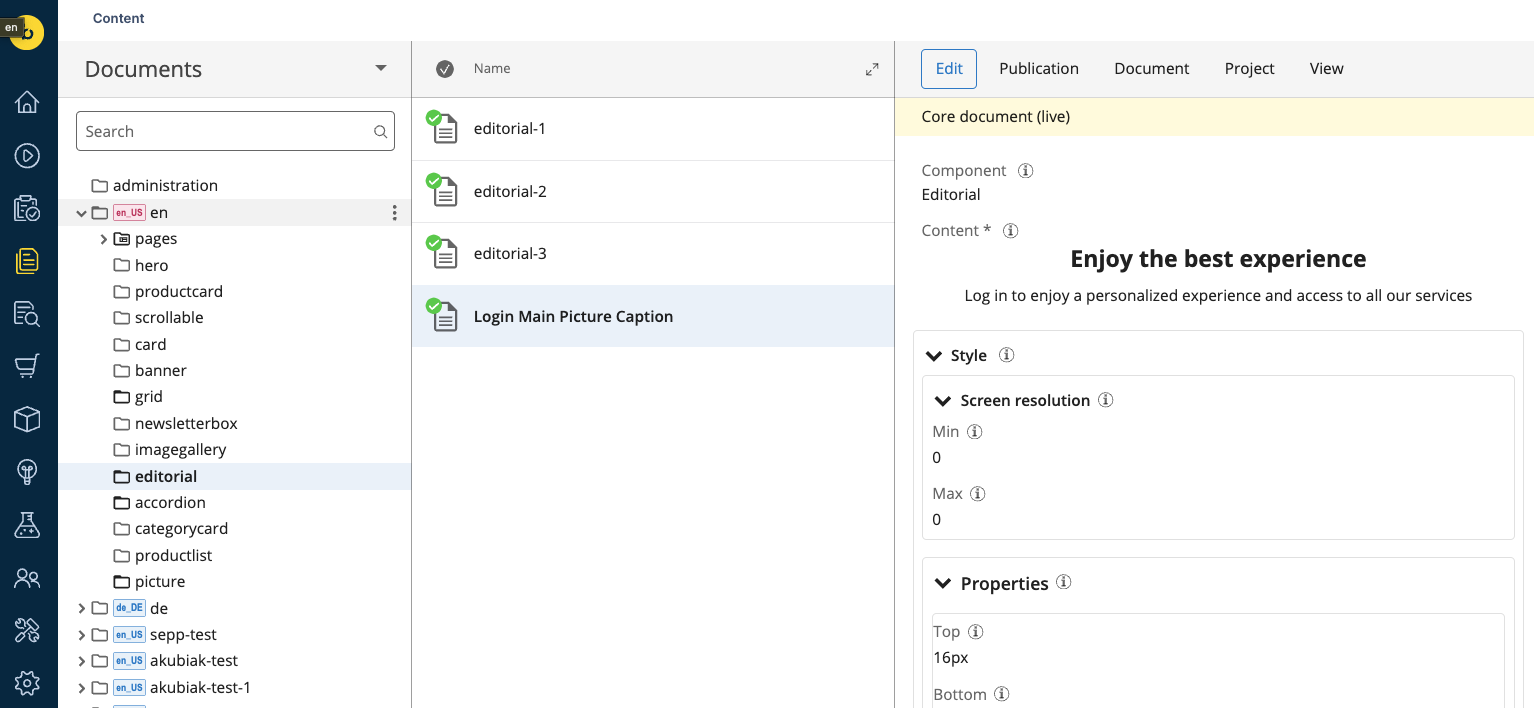Image resolution: width=1534 pixels, height=708 pixels.
Task: Click the box package sidebar icon
Action: pyautogui.click(x=27, y=419)
